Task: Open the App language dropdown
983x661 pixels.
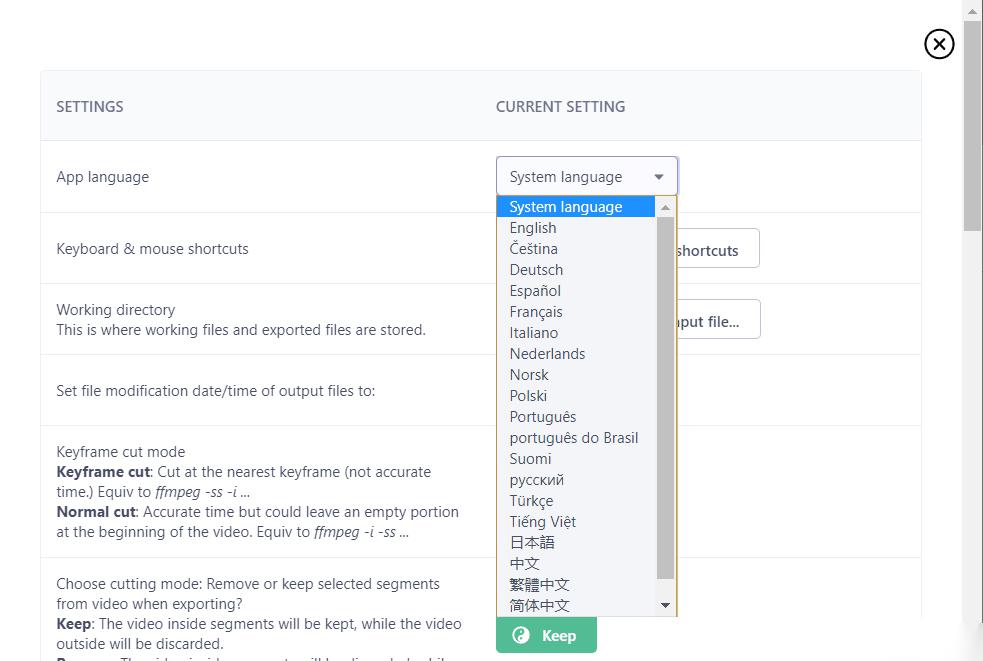Action: pos(587,176)
